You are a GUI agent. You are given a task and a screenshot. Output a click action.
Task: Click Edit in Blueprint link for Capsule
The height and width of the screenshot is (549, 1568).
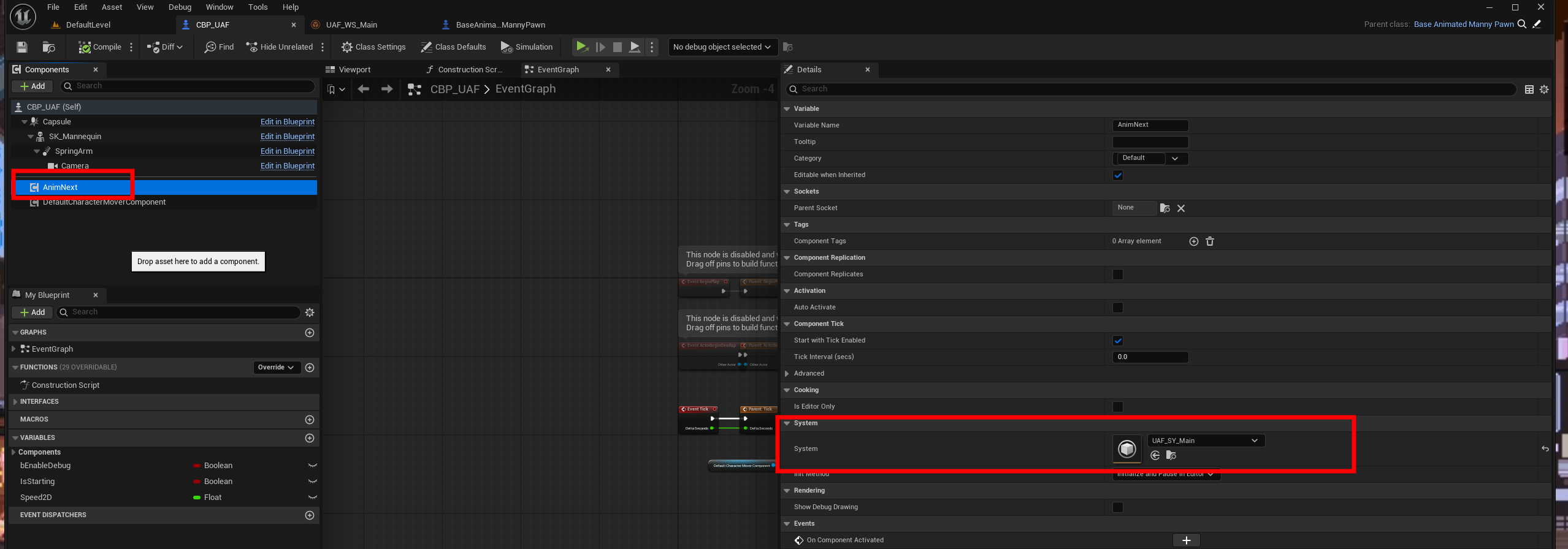click(x=288, y=122)
